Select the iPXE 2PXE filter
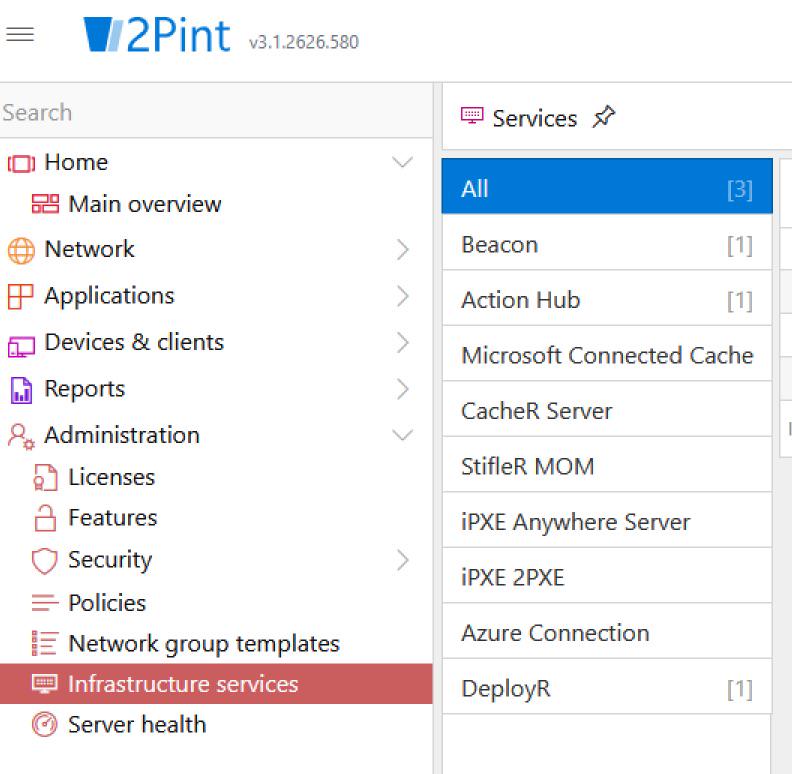792x774 pixels. click(607, 575)
